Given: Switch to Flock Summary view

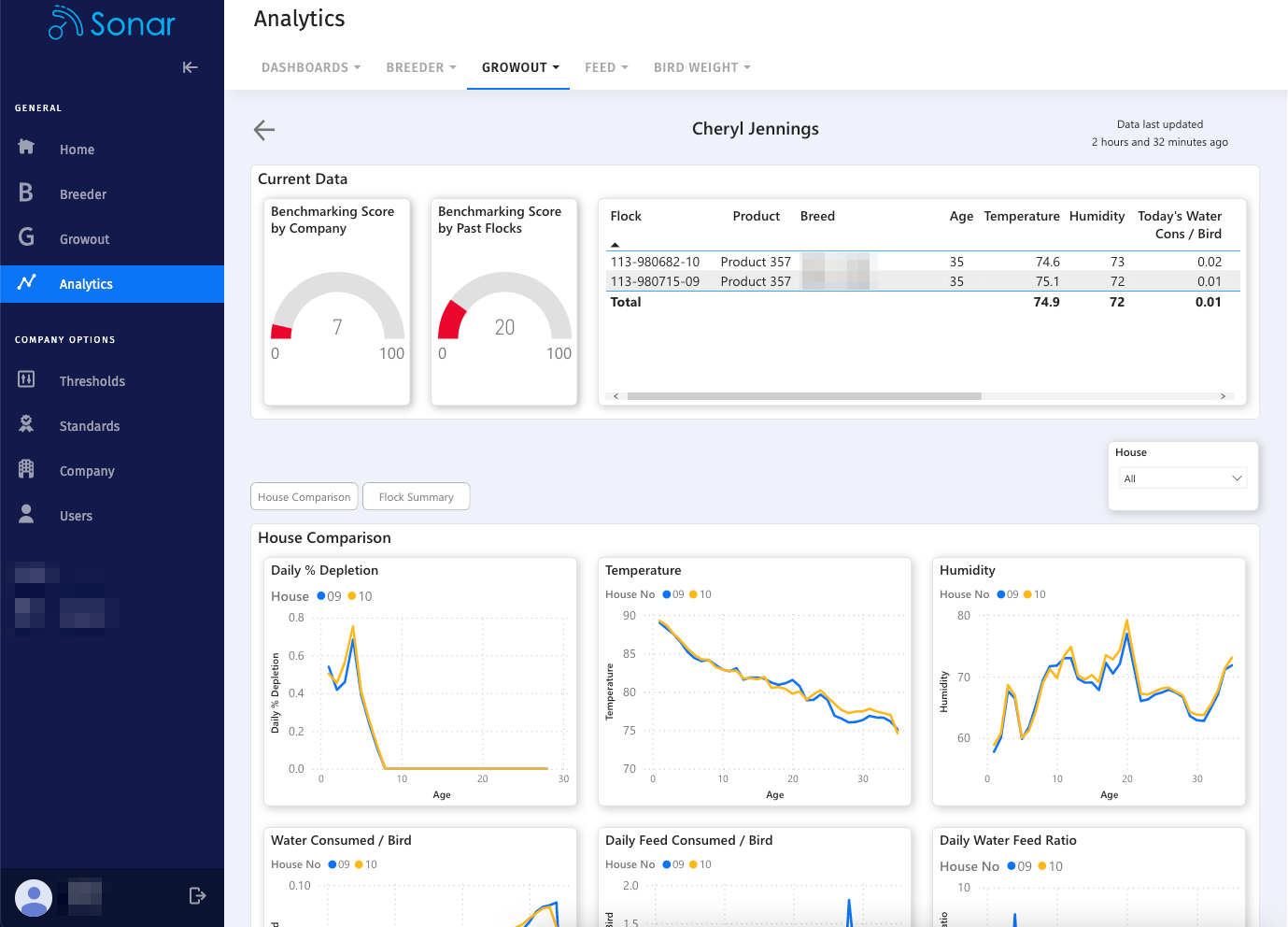Looking at the screenshot, I should [x=417, y=497].
